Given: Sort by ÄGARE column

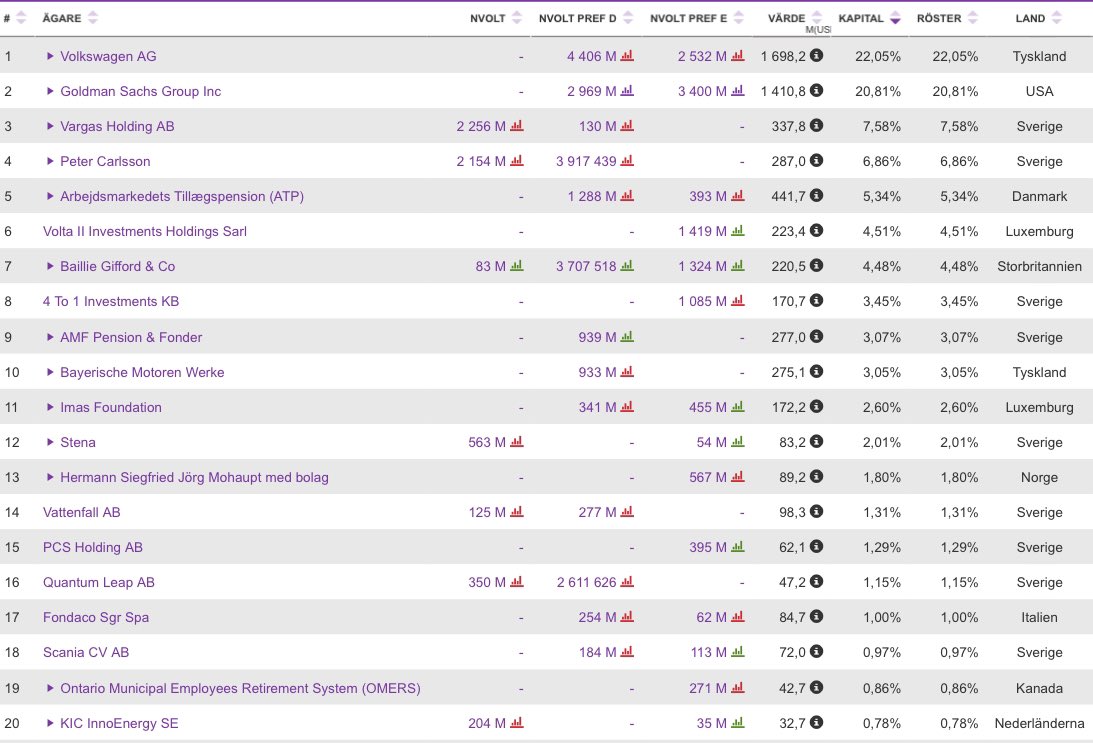Looking at the screenshot, I should pyautogui.click(x=70, y=18).
